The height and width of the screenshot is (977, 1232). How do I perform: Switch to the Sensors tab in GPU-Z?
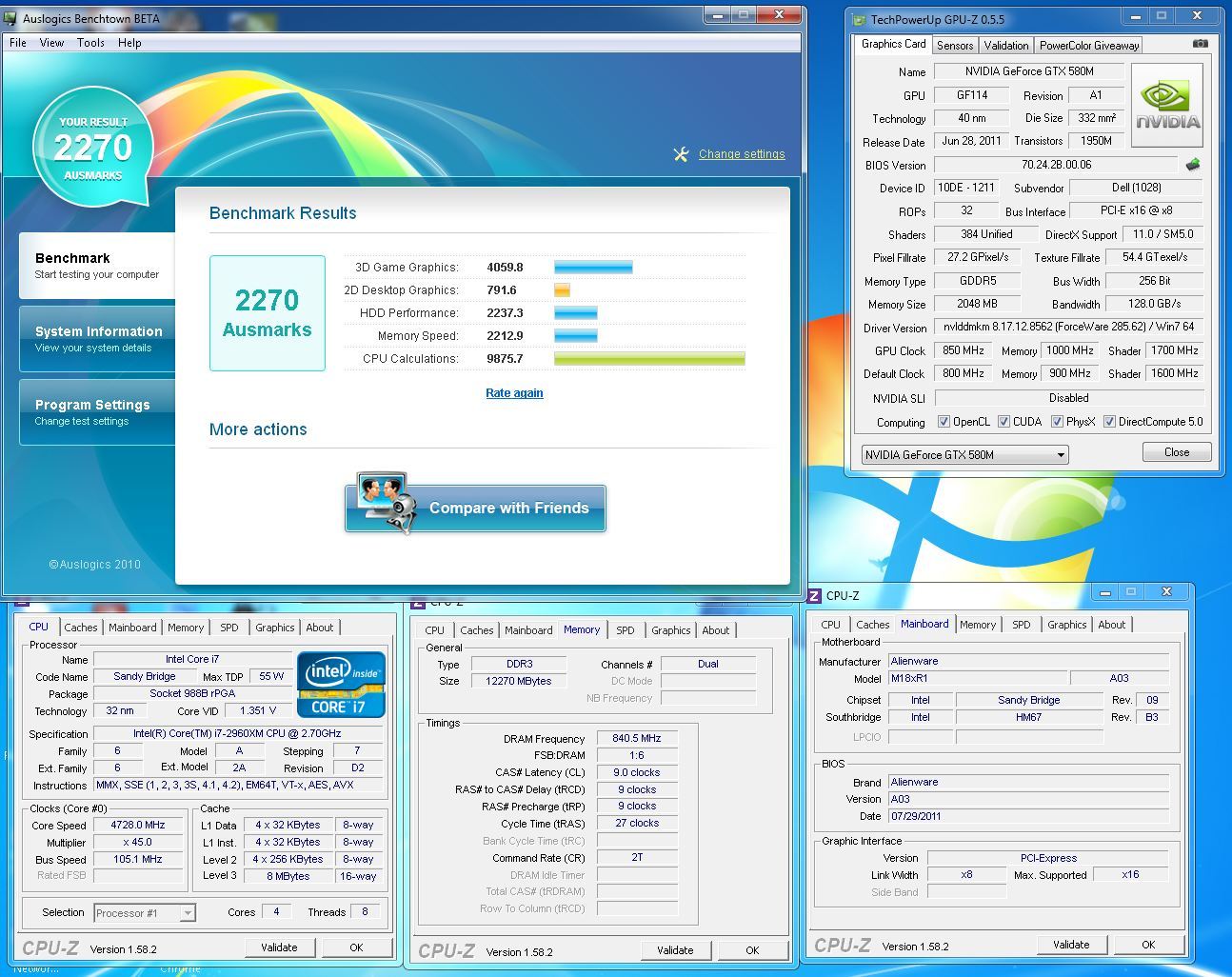pos(955,46)
